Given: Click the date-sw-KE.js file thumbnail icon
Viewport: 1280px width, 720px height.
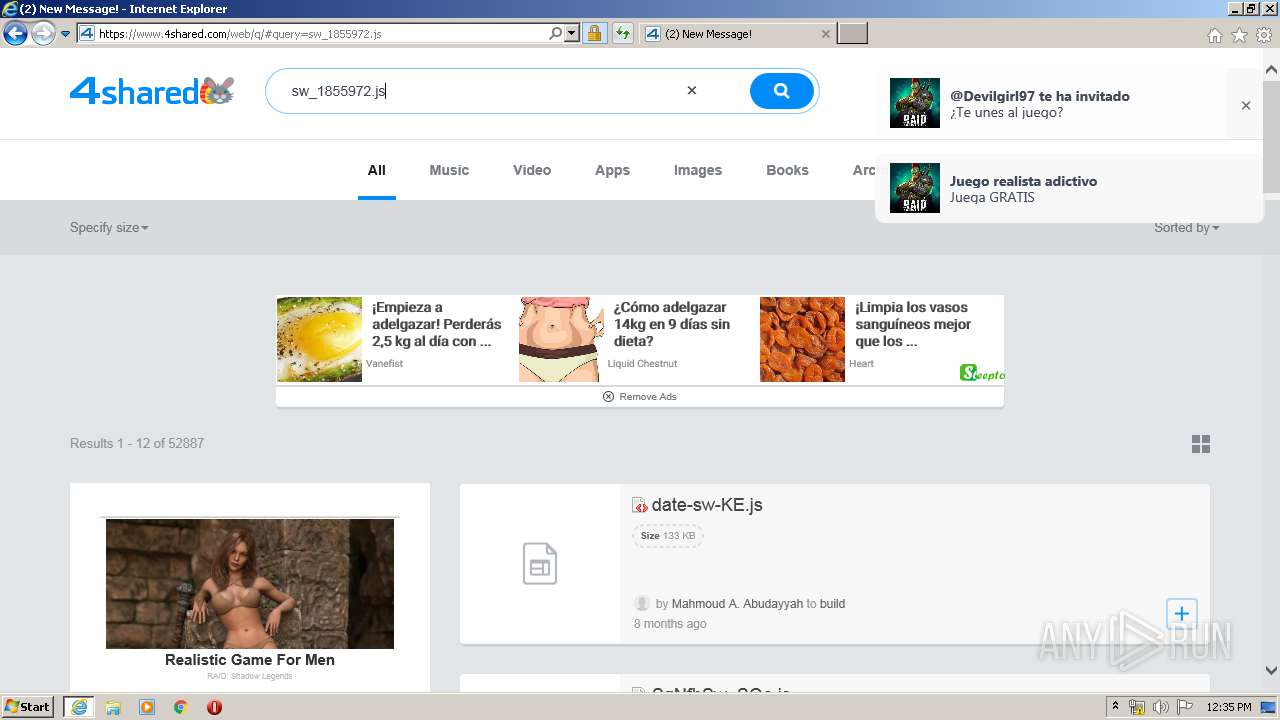Looking at the screenshot, I should point(540,564).
